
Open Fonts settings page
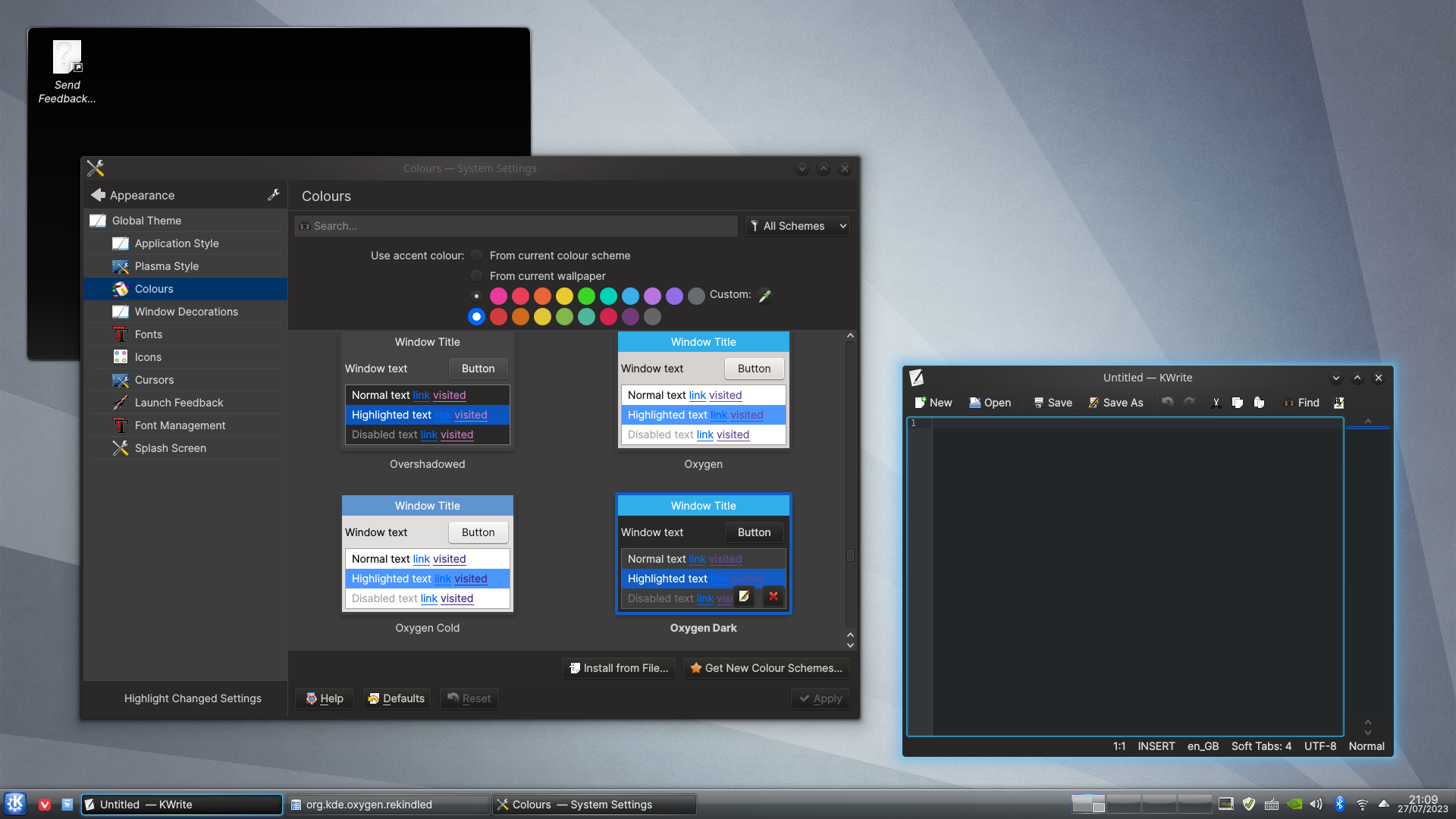185,334
